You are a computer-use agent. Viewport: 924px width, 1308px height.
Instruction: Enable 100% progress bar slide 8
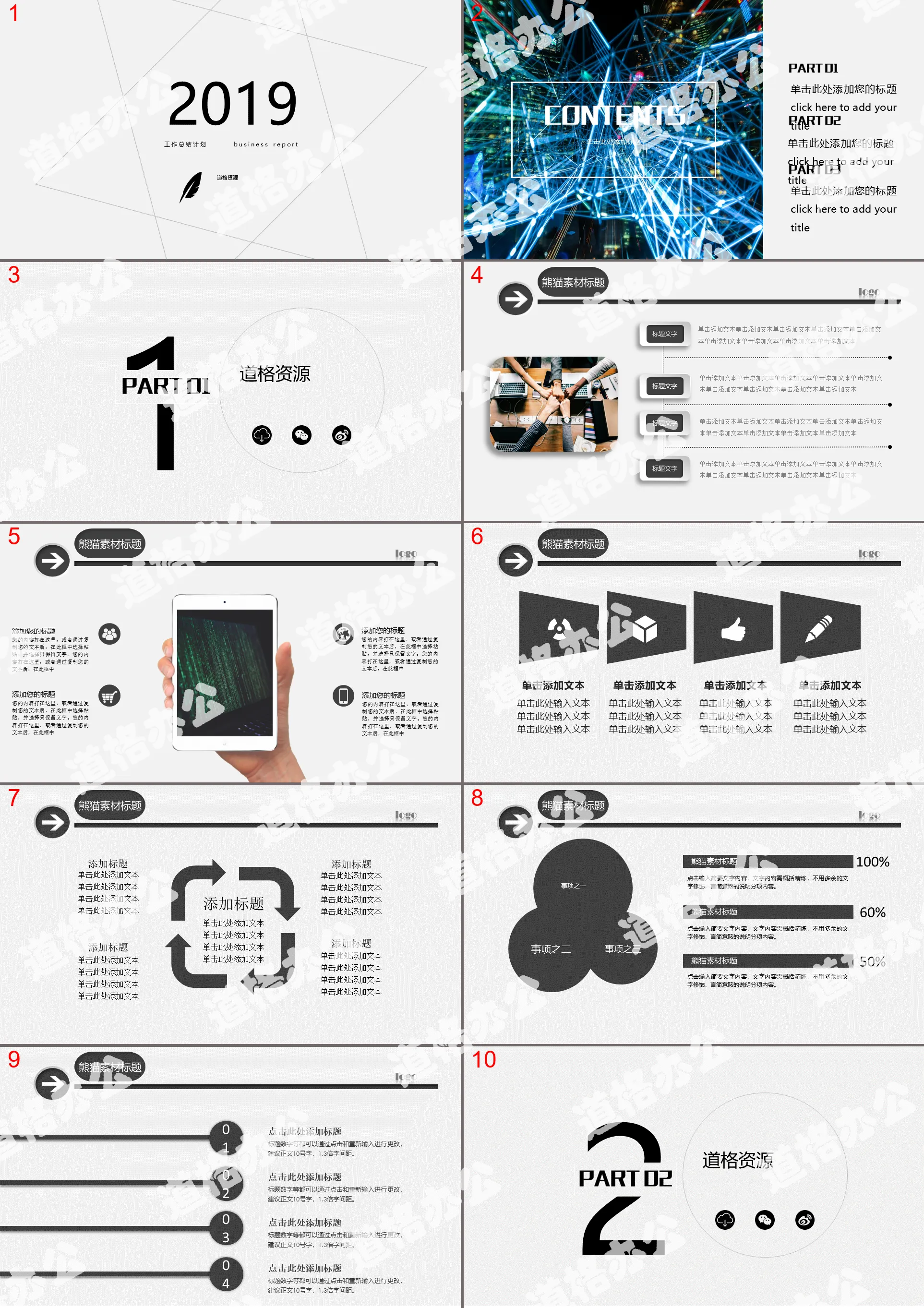tap(770, 855)
